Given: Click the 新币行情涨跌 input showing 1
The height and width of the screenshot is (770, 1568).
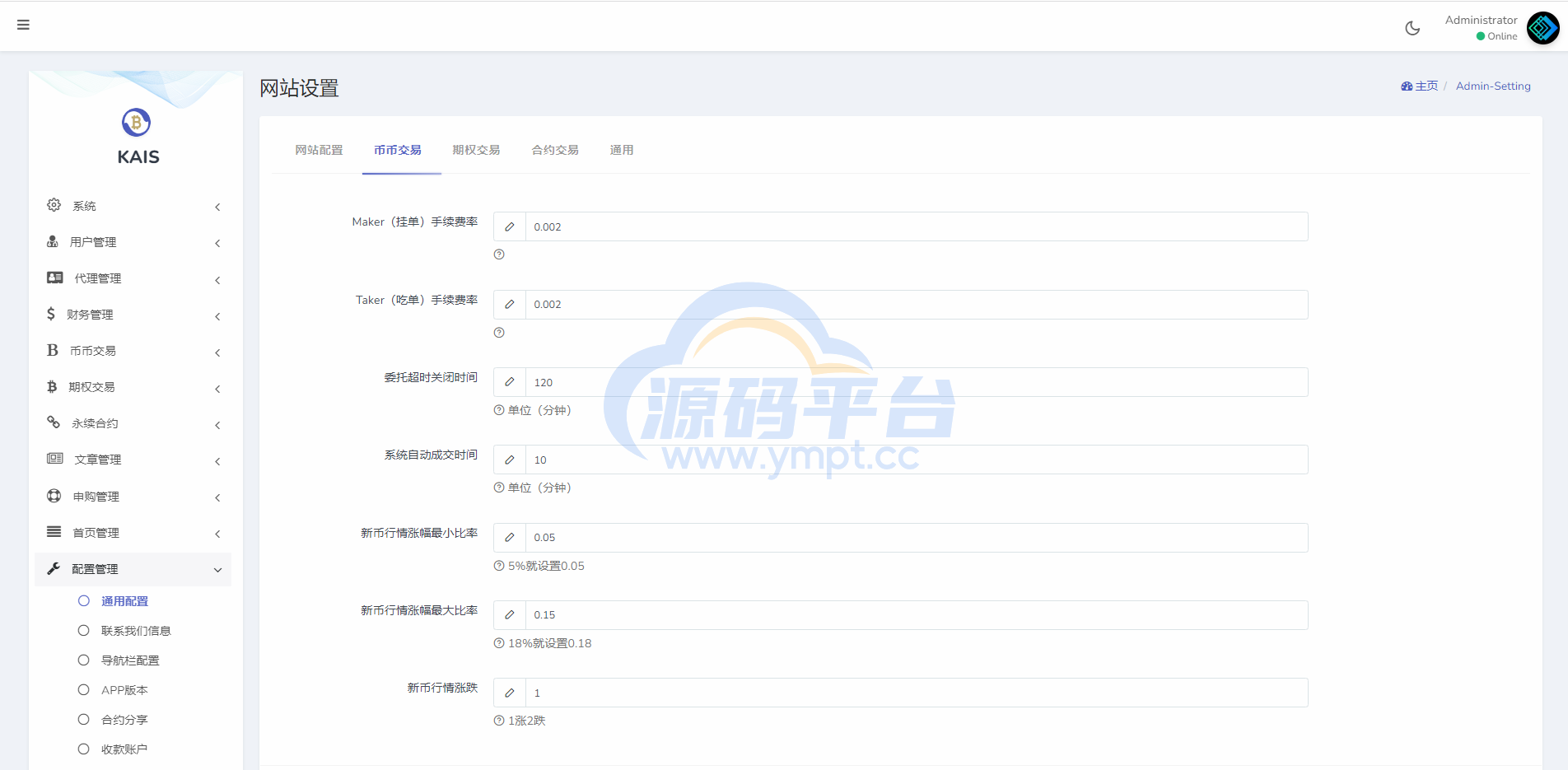Looking at the screenshot, I should 917,693.
